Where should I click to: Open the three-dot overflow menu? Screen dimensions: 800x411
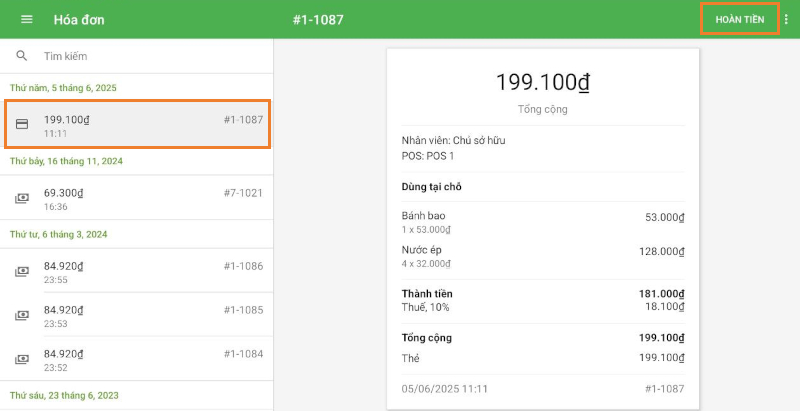point(786,20)
